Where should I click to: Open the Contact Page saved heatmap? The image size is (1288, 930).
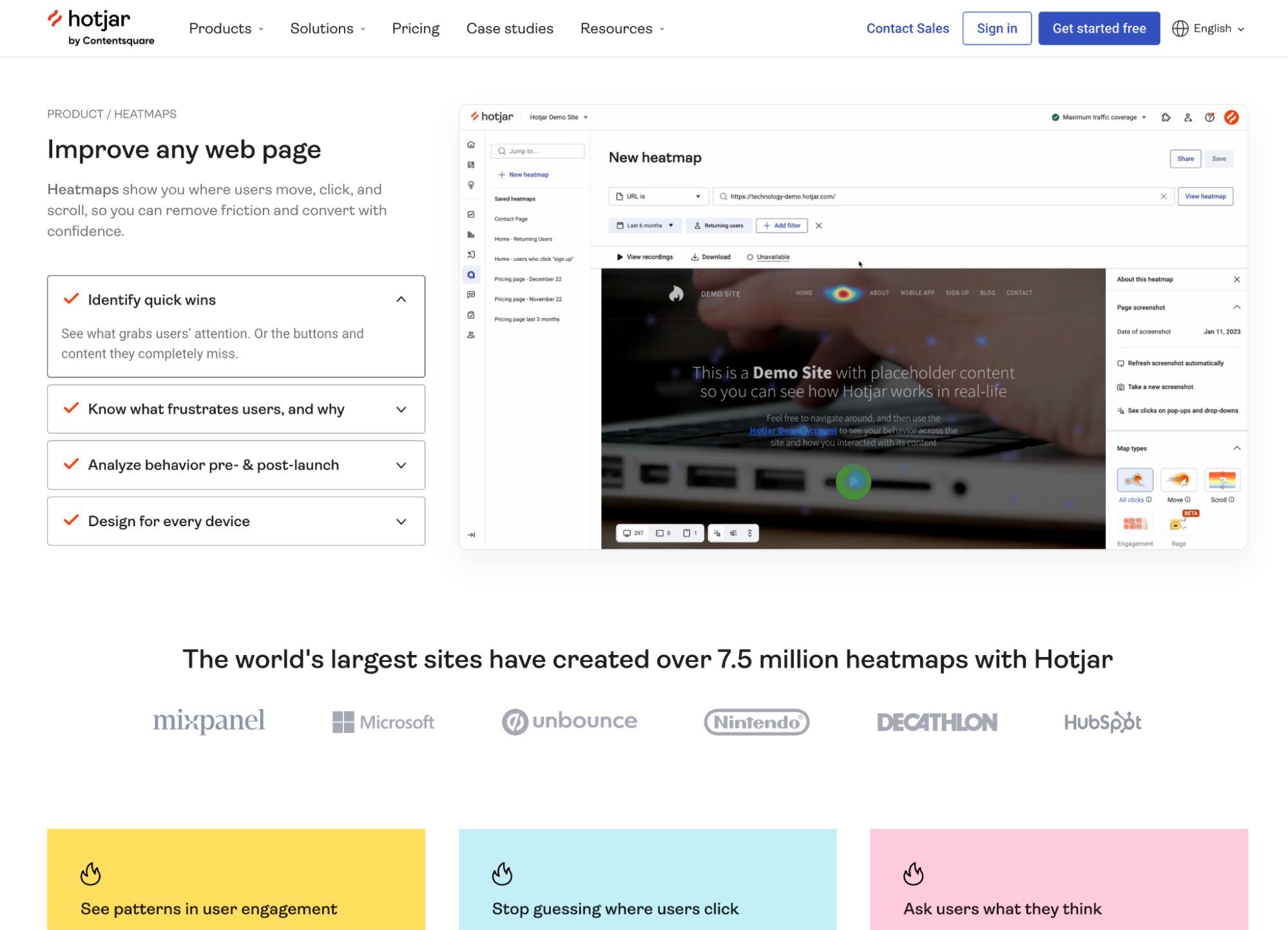point(511,219)
